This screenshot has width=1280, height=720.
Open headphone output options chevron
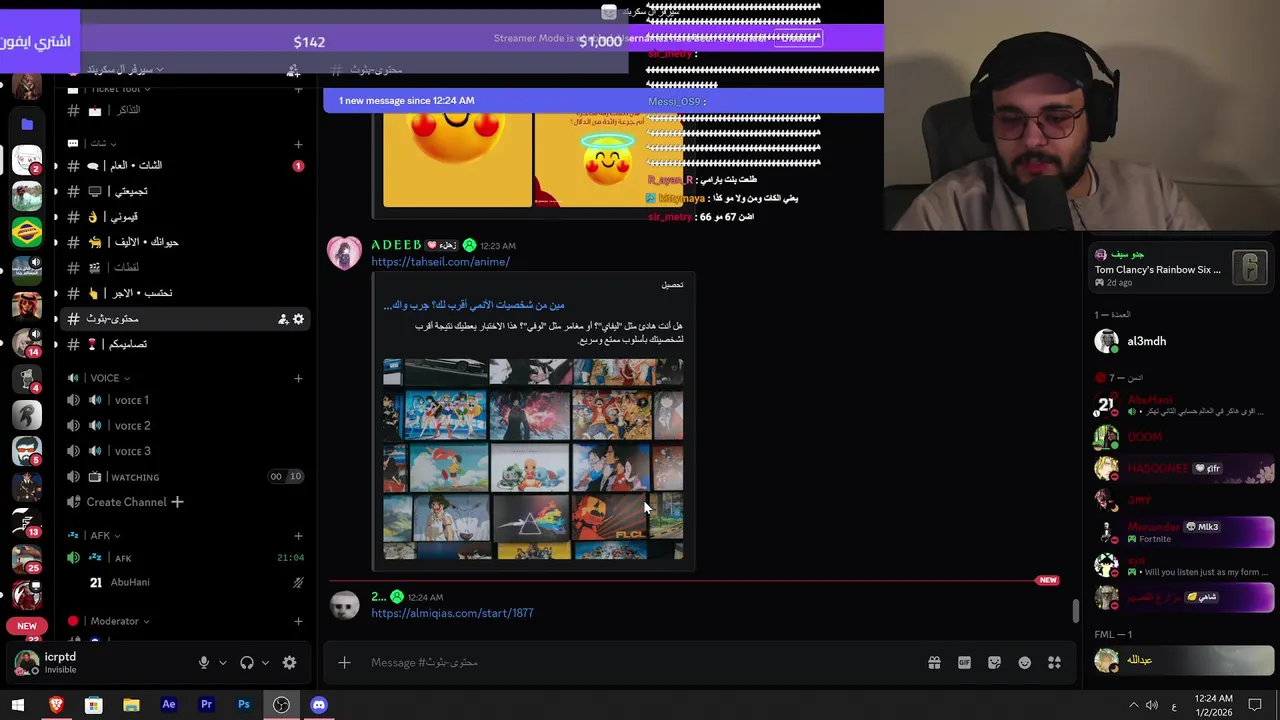(x=265, y=662)
